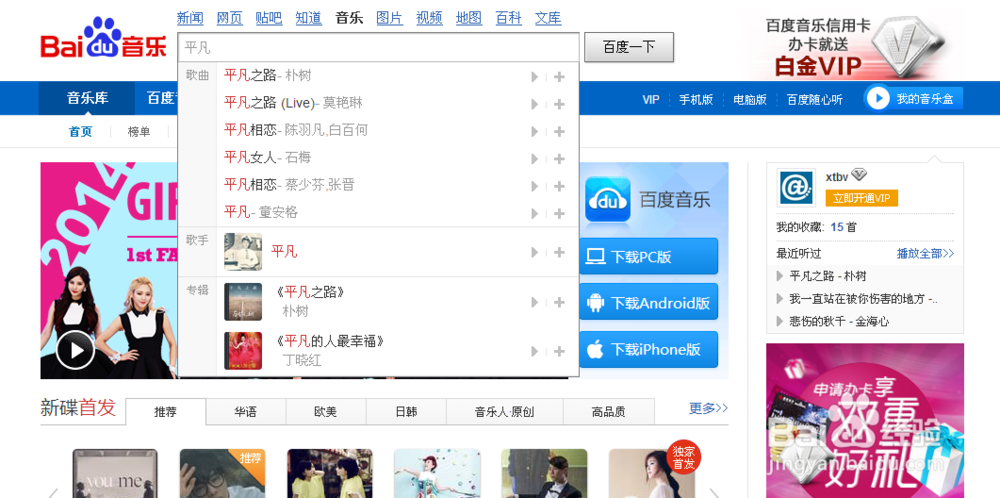Select the 音乐库 navigation tab

pyautogui.click(x=87, y=98)
